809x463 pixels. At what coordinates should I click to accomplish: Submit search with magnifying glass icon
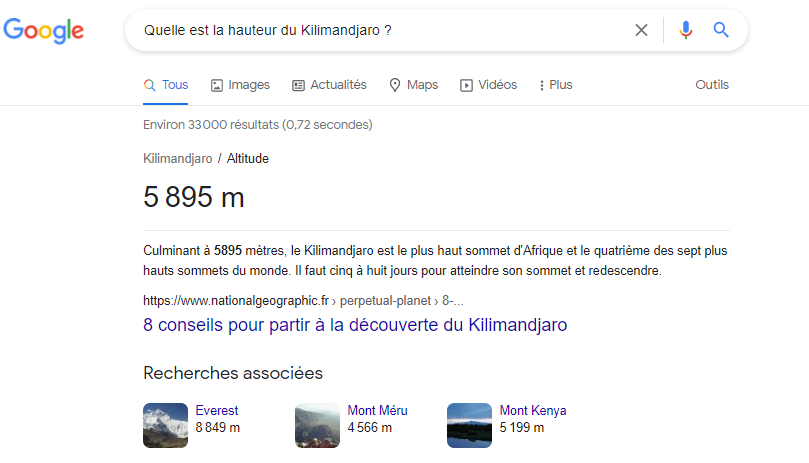[721, 30]
